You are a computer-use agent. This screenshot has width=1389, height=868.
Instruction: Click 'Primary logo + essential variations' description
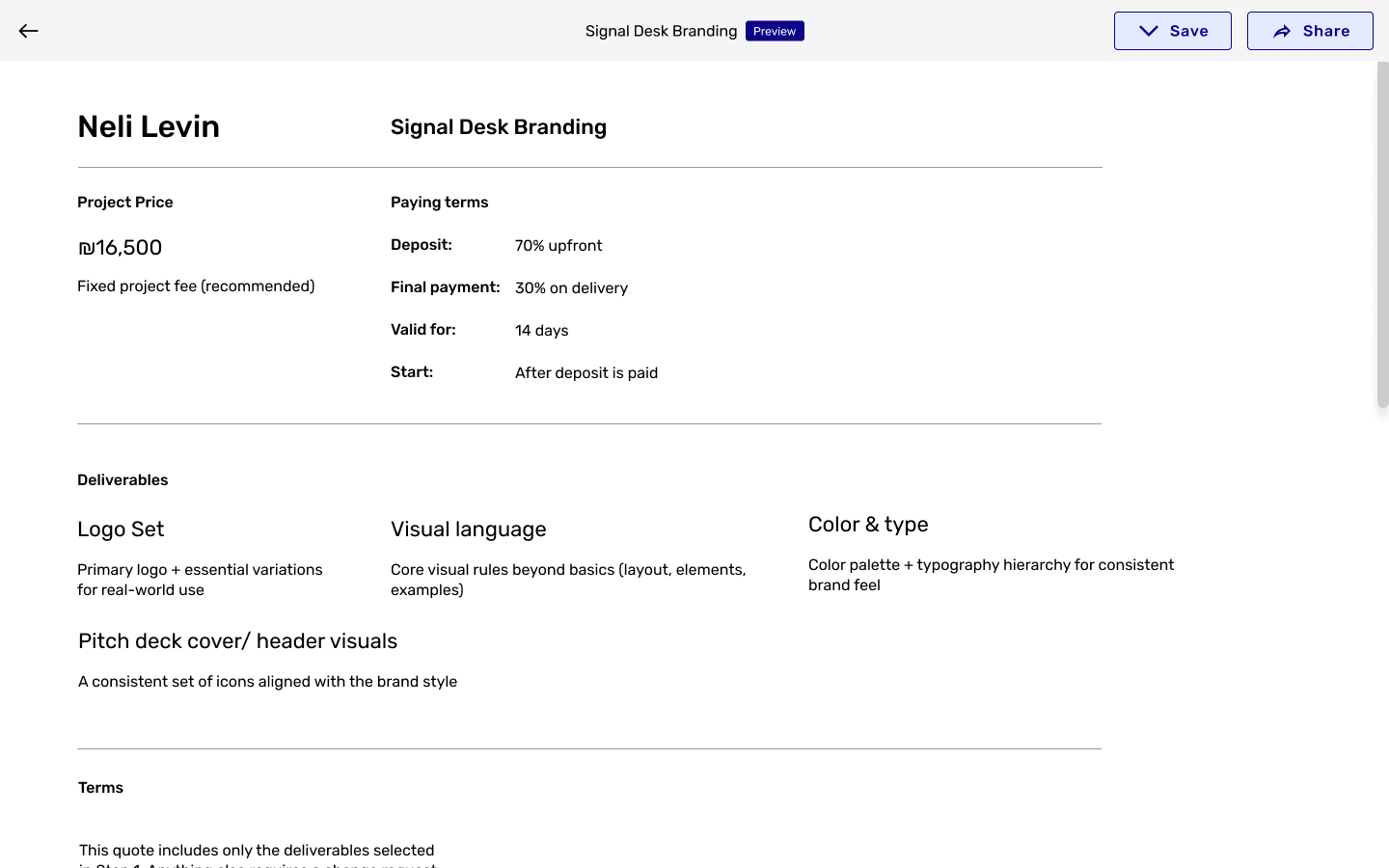point(200,580)
